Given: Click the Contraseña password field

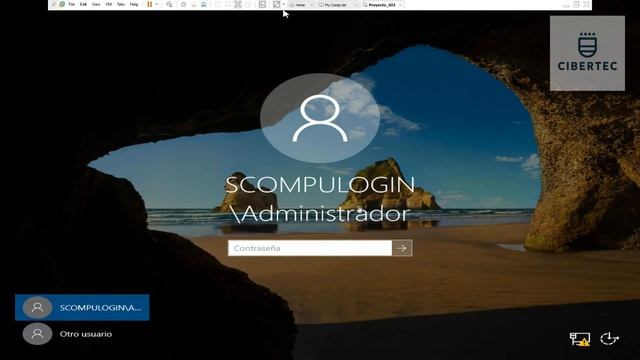Looking at the screenshot, I should [x=310, y=248].
